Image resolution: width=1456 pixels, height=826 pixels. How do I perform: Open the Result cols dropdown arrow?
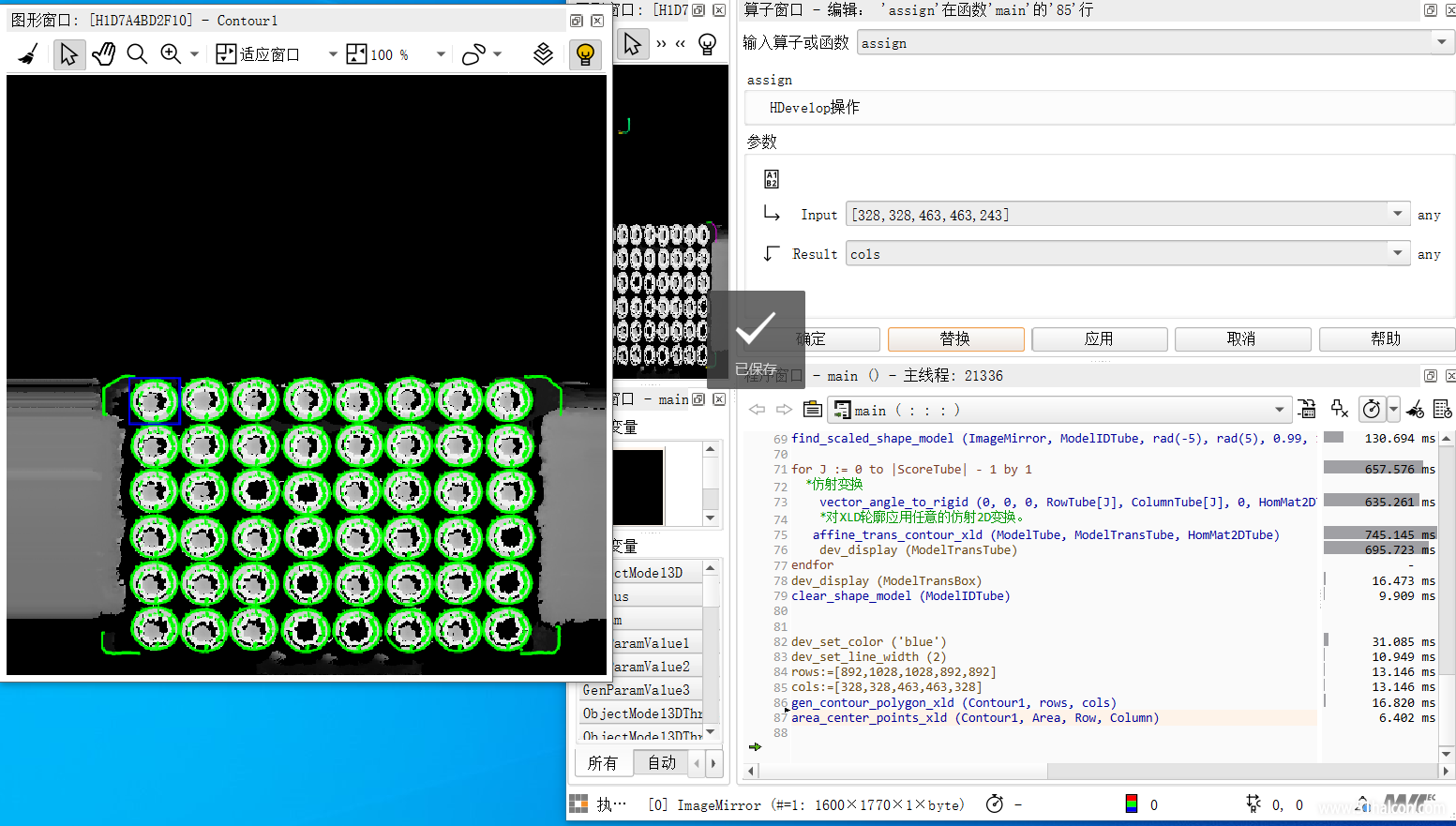1398,253
